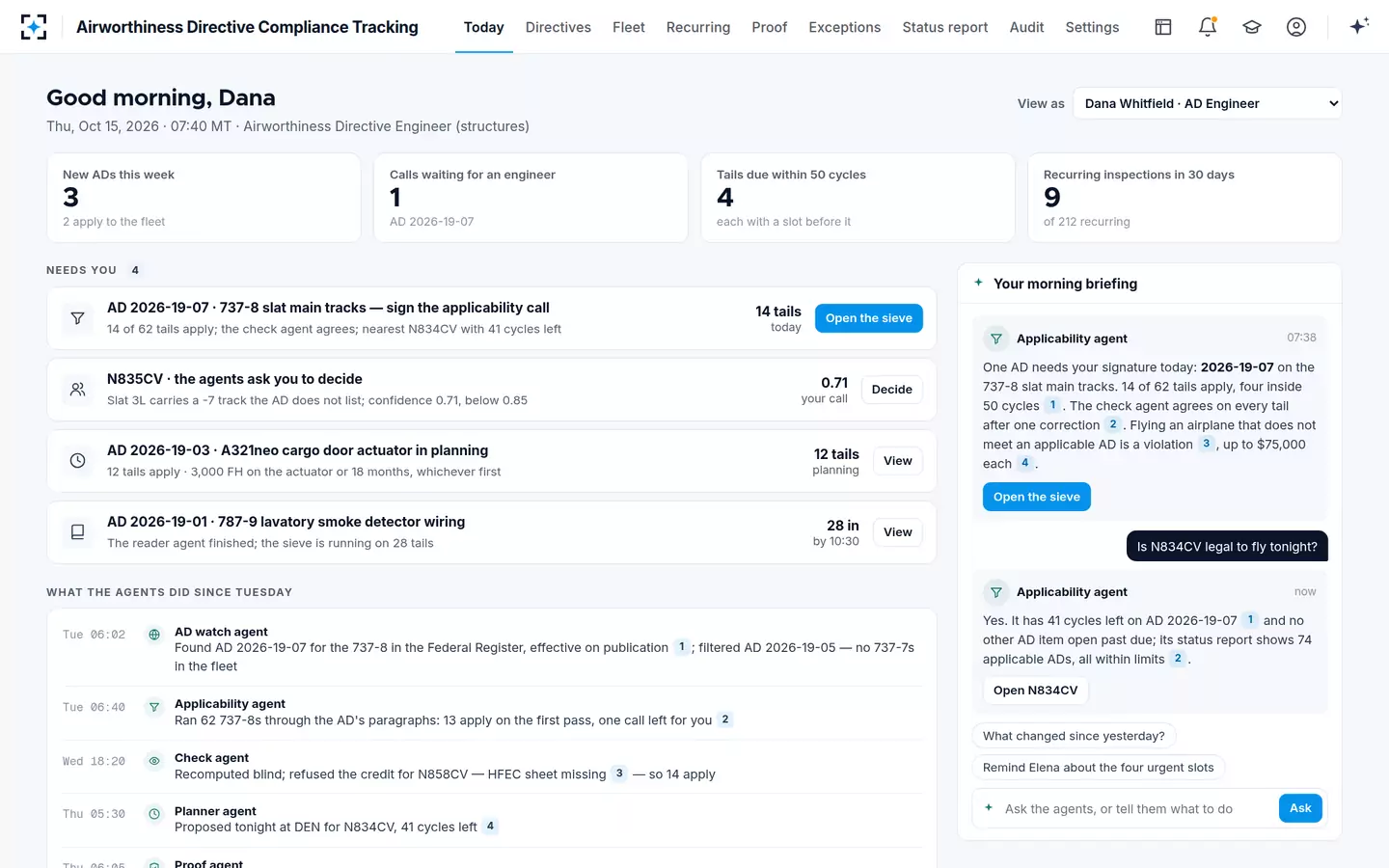This screenshot has width=1389, height=868.
Task: Switch to the Directives tab
Action: click(x=558, y=27)
